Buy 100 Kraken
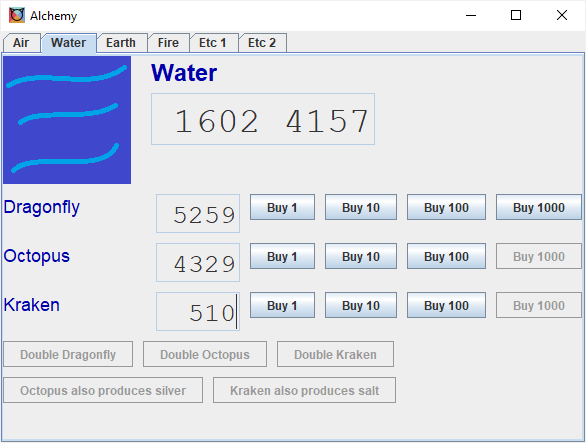Image resolution: width=586 pixels, height=443 pixels. point(446,305)
